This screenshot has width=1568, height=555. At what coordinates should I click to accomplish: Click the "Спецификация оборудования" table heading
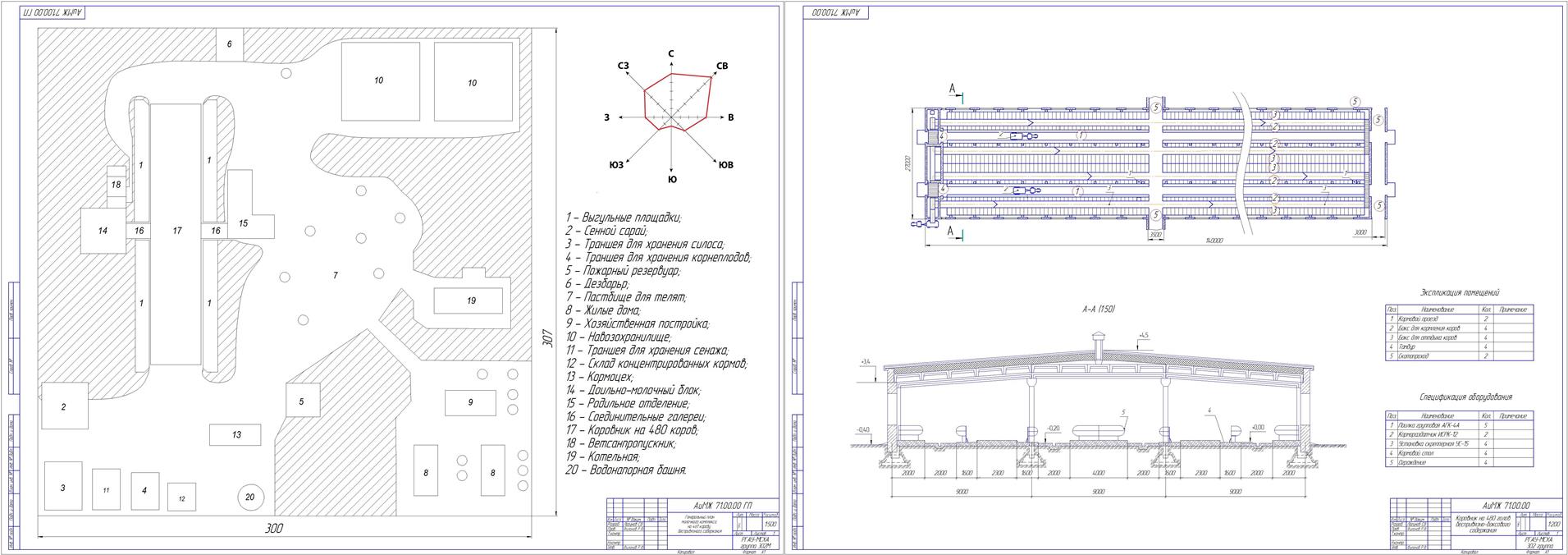pos(1466,397)
